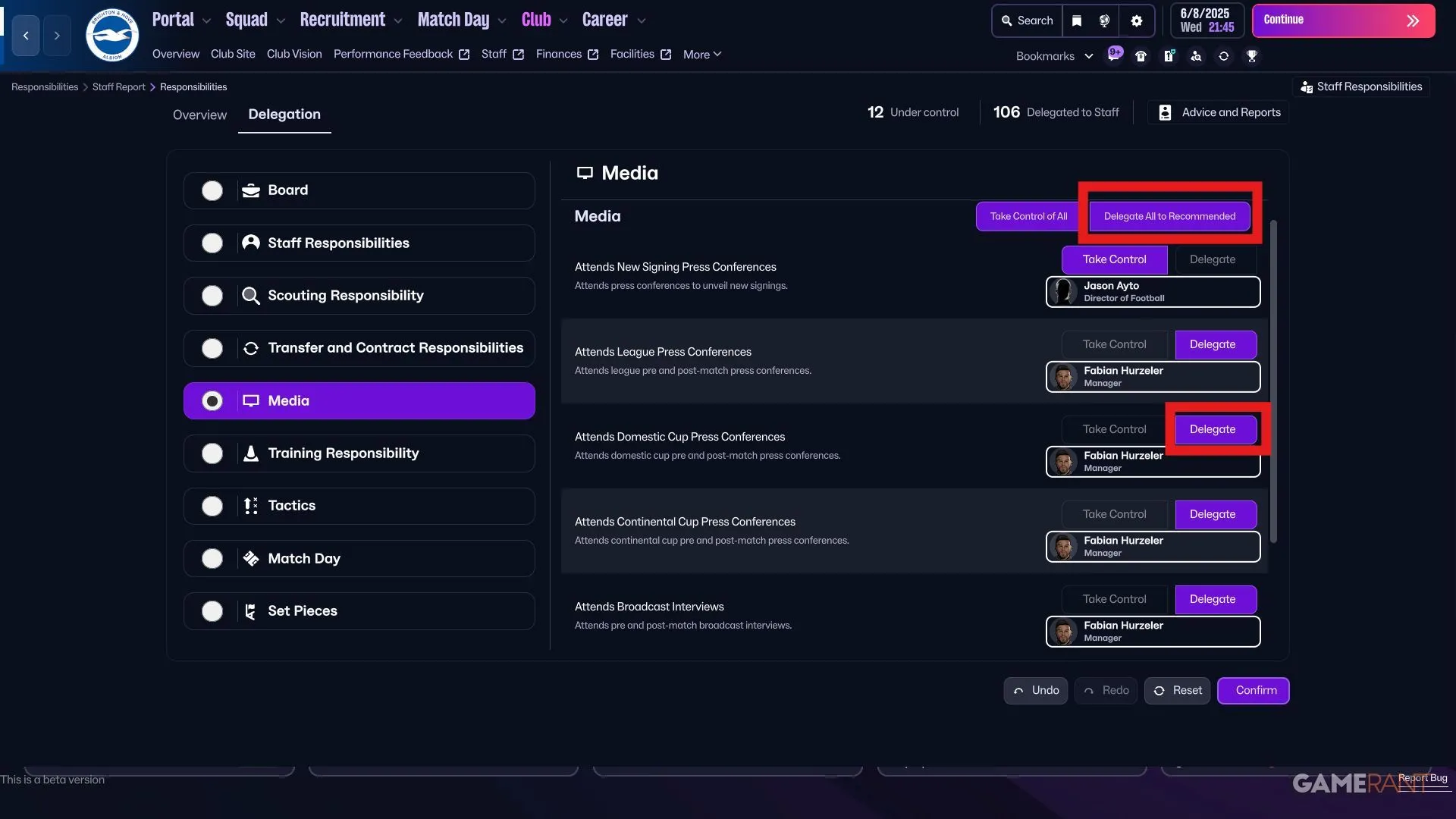Click the squad shirt icon
Image resolution: width=1456 pixels, height=819 pixels.
coord(1141,56)
